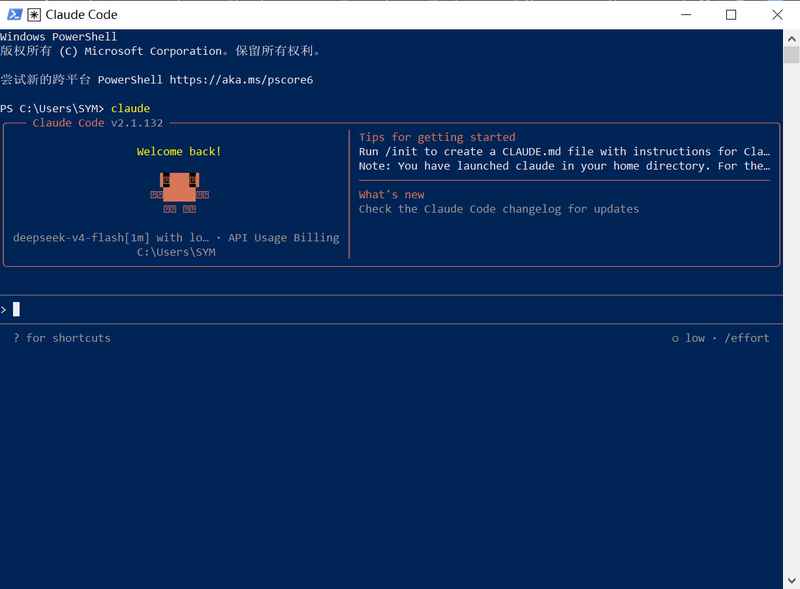
Task: Click the 'Note: You have launched claude' line
Action: point(564,166)
